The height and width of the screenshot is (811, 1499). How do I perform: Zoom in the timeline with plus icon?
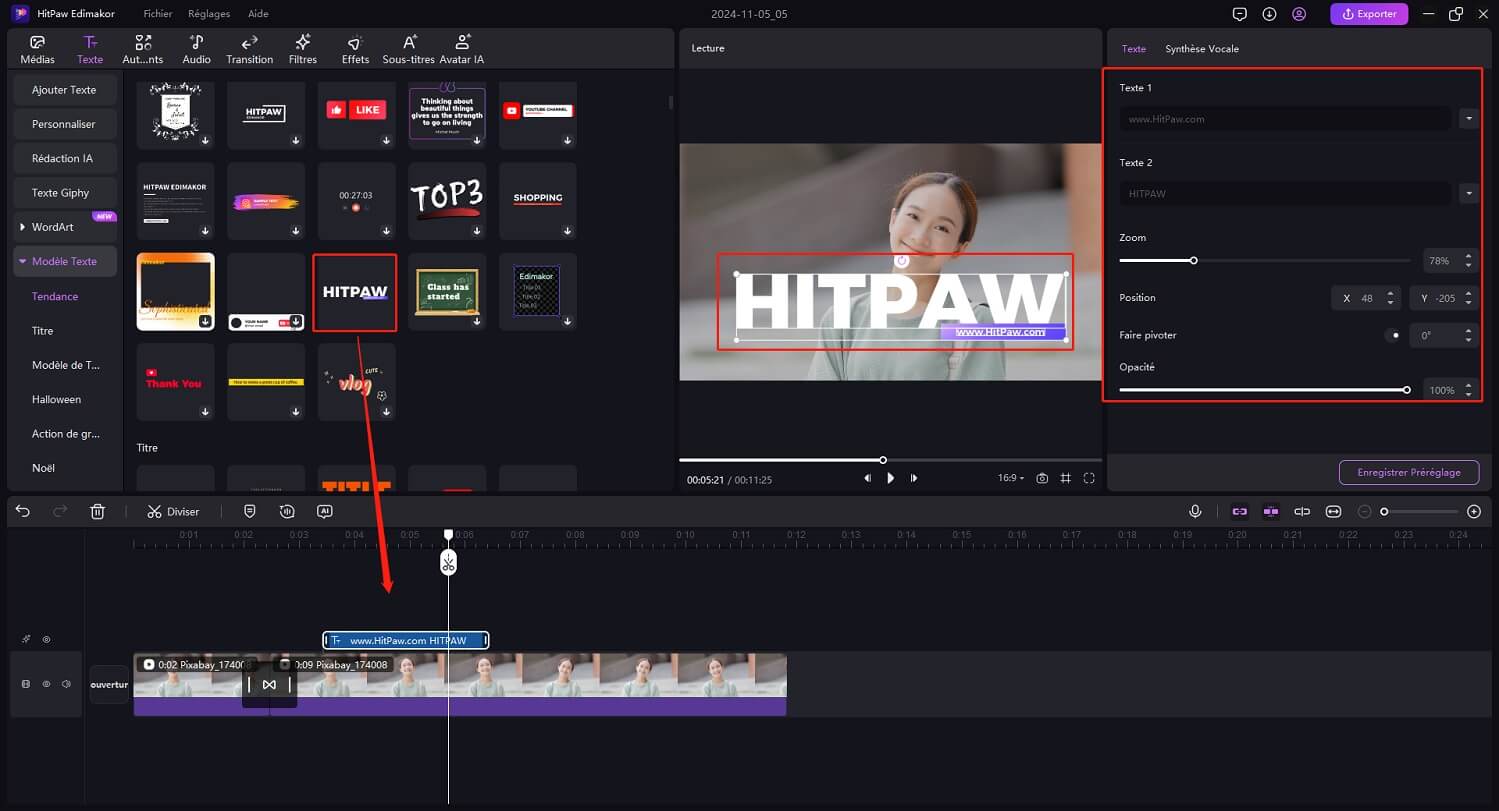[1474, 511]
